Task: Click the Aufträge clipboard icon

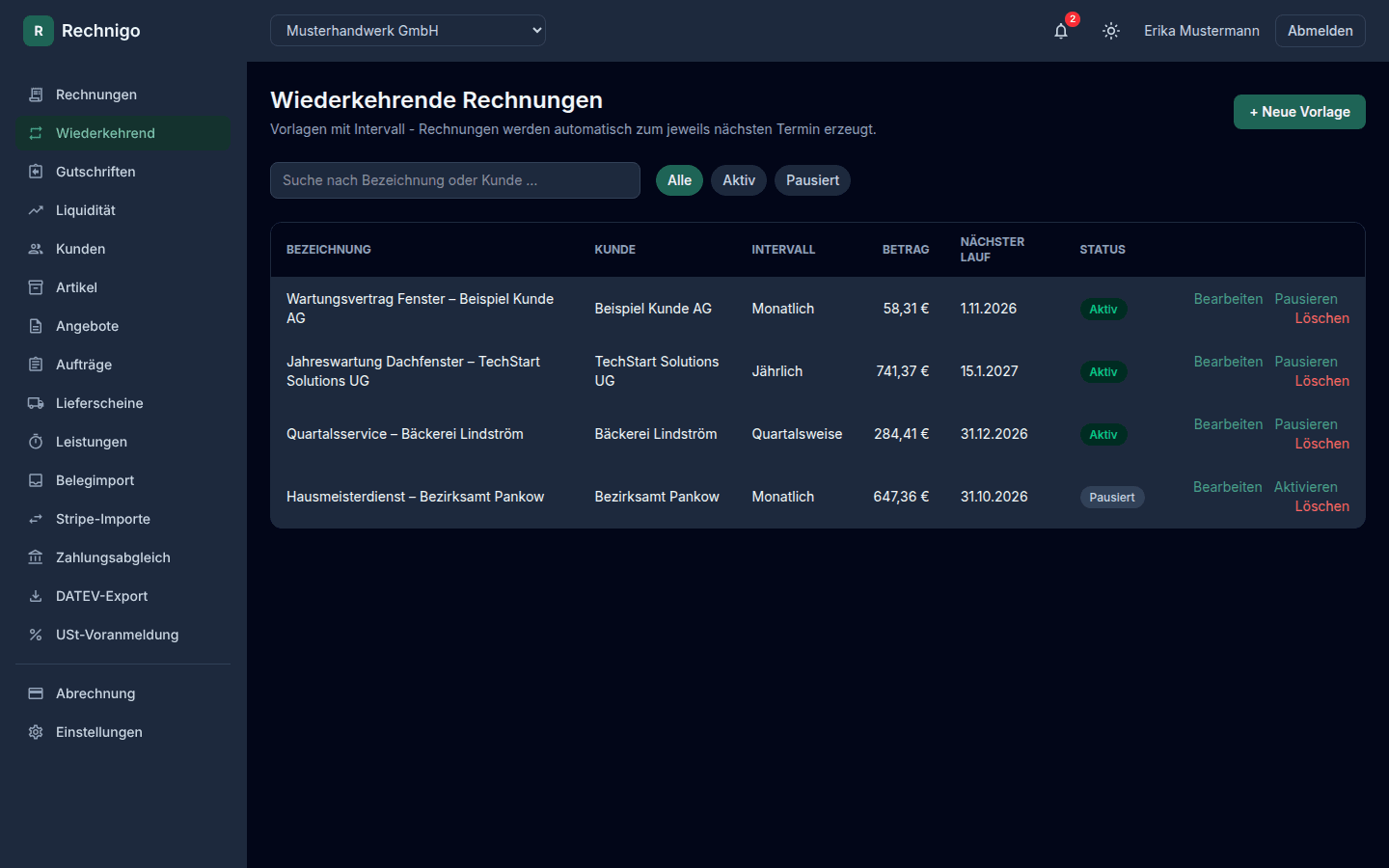Action: click(x=36, y=365)
